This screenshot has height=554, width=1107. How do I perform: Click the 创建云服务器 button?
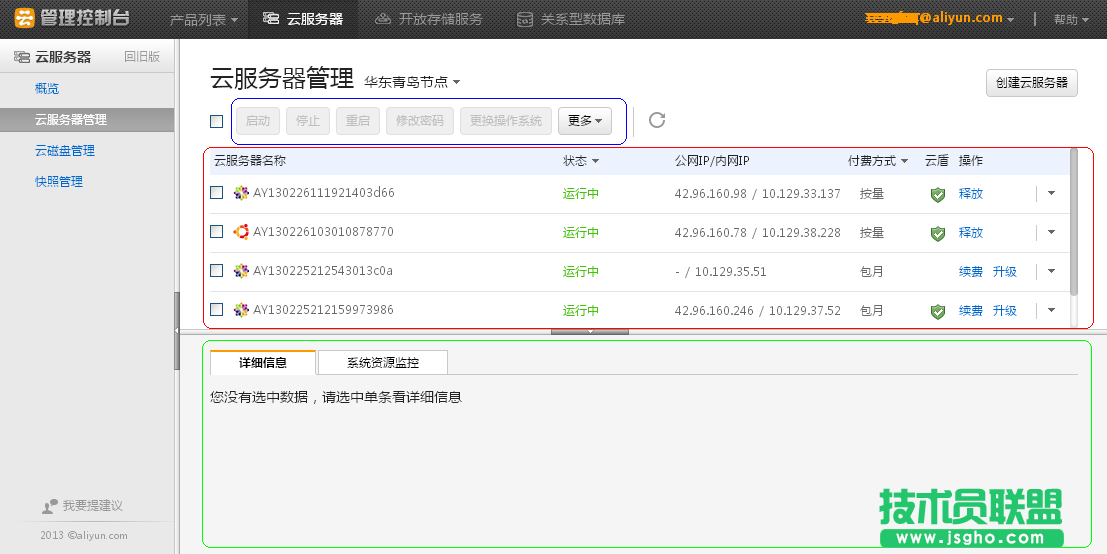tap(1031, 83)
